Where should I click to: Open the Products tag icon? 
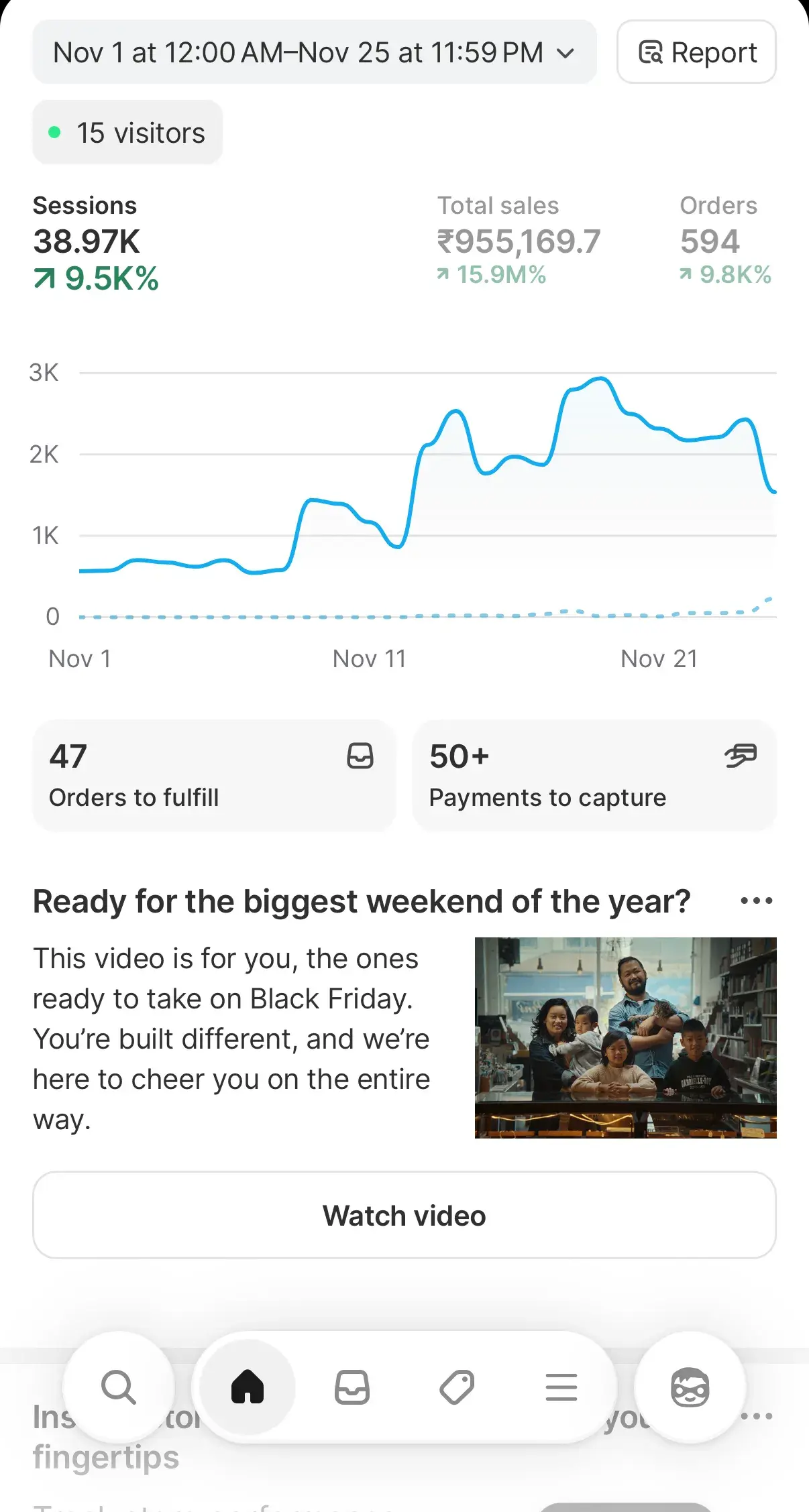pos(457,1387)
